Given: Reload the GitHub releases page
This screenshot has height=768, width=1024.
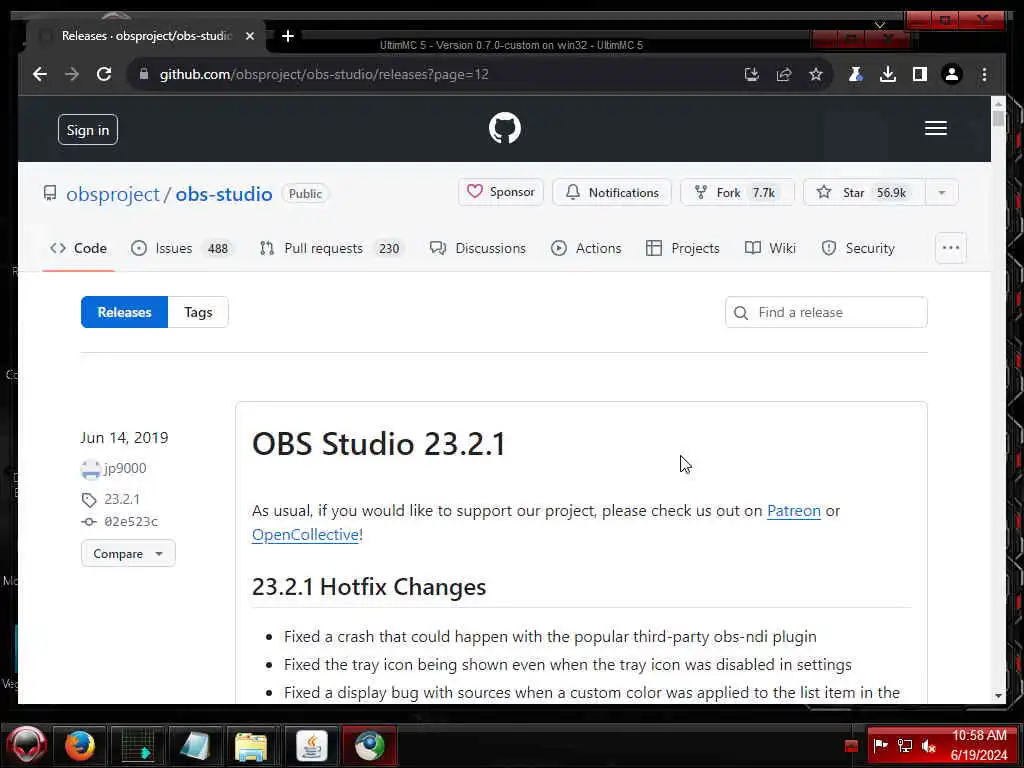Looking at the screenshot, I should pyautogui.click(x=104, y=74).
